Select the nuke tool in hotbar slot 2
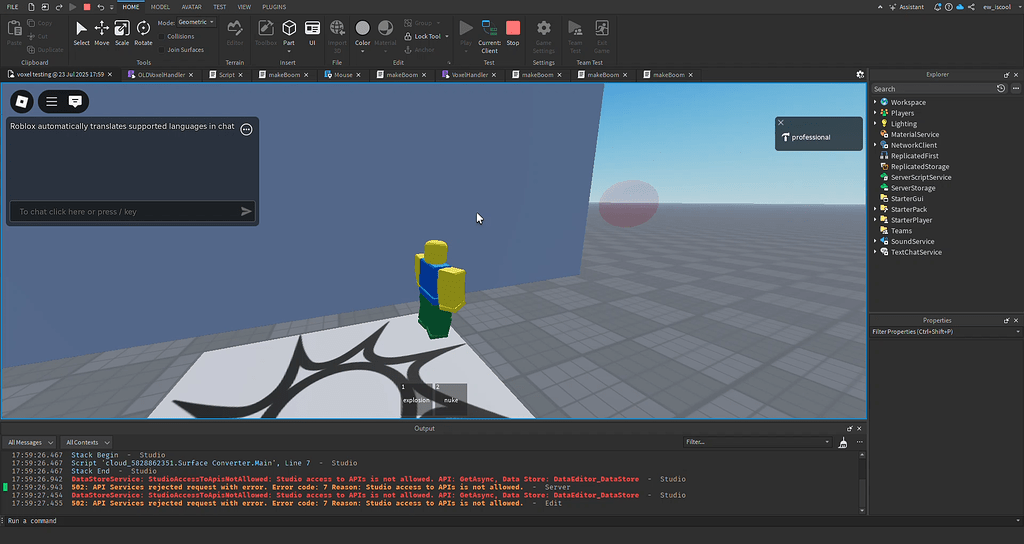1024x544 pixels. [x=451, y=399]
